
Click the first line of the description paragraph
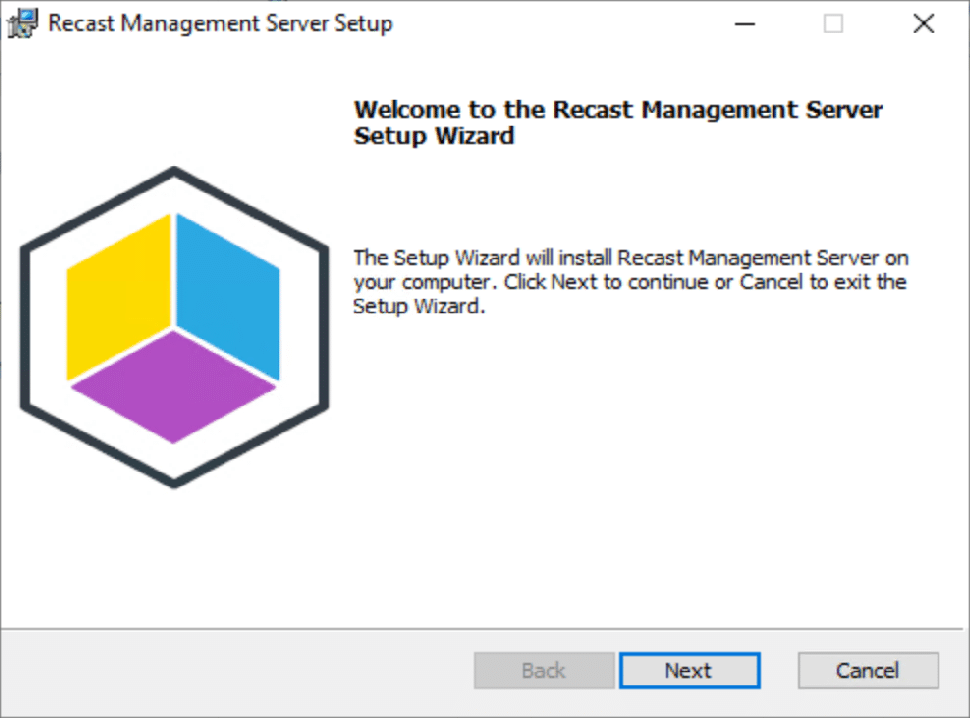(631, 257)
